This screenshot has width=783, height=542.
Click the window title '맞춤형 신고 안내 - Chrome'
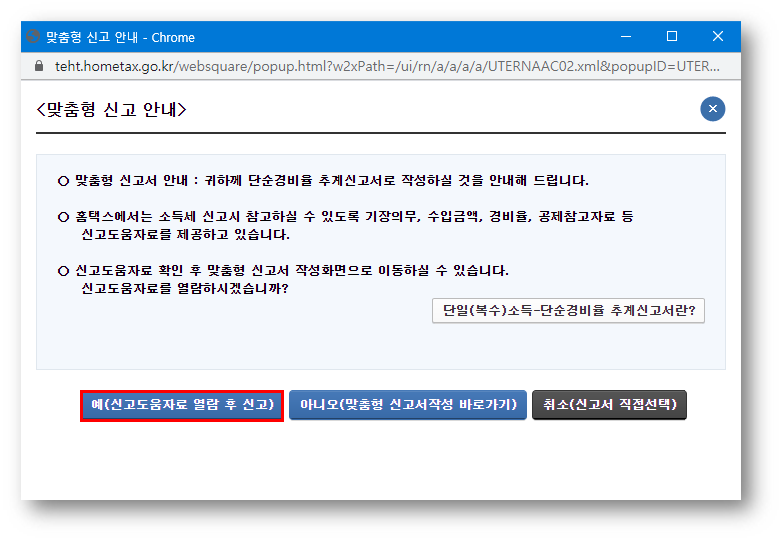tap(120, 37)
